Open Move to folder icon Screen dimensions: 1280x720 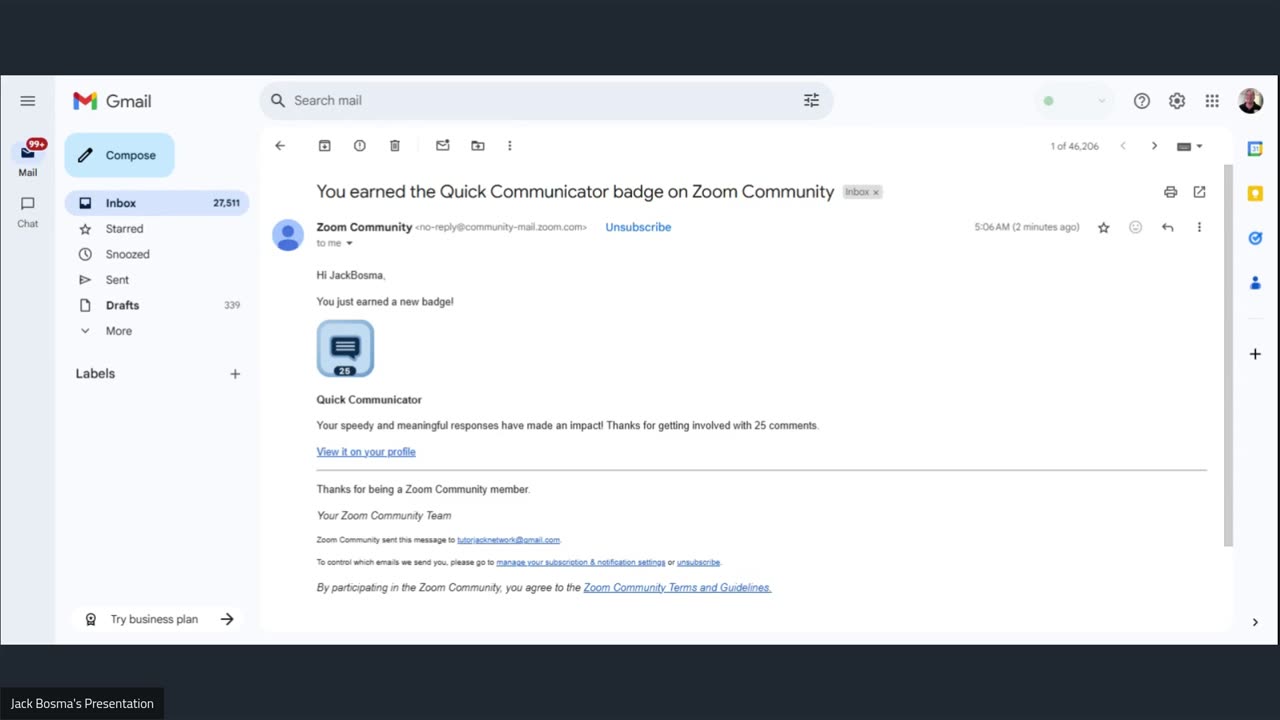pyautogui.click(x=478, y=146)
